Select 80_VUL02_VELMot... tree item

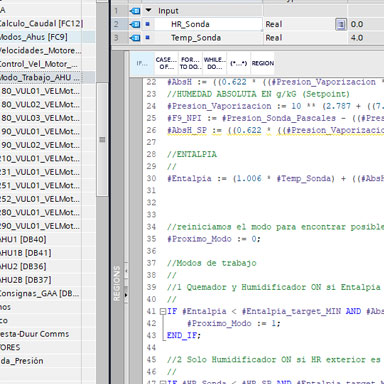tap(40, 105)
